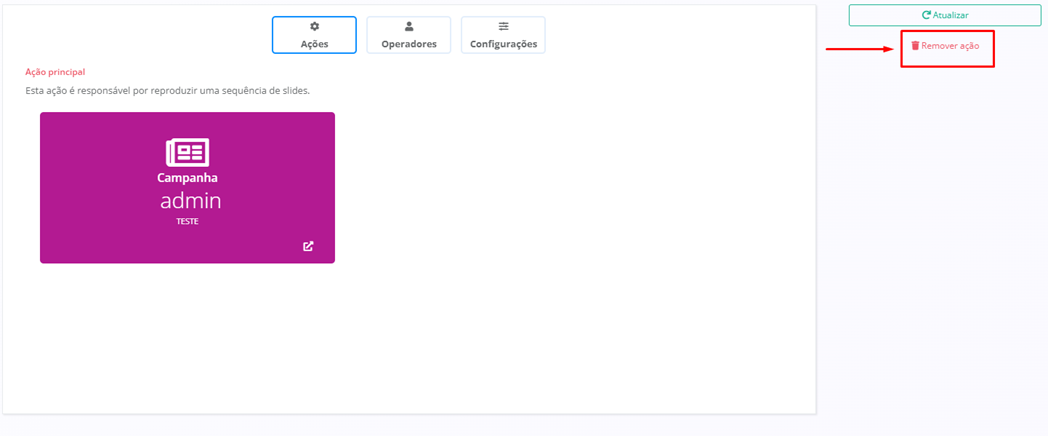Click the 'admin' name on the card

pyautogui.click(x=190, y=201)
